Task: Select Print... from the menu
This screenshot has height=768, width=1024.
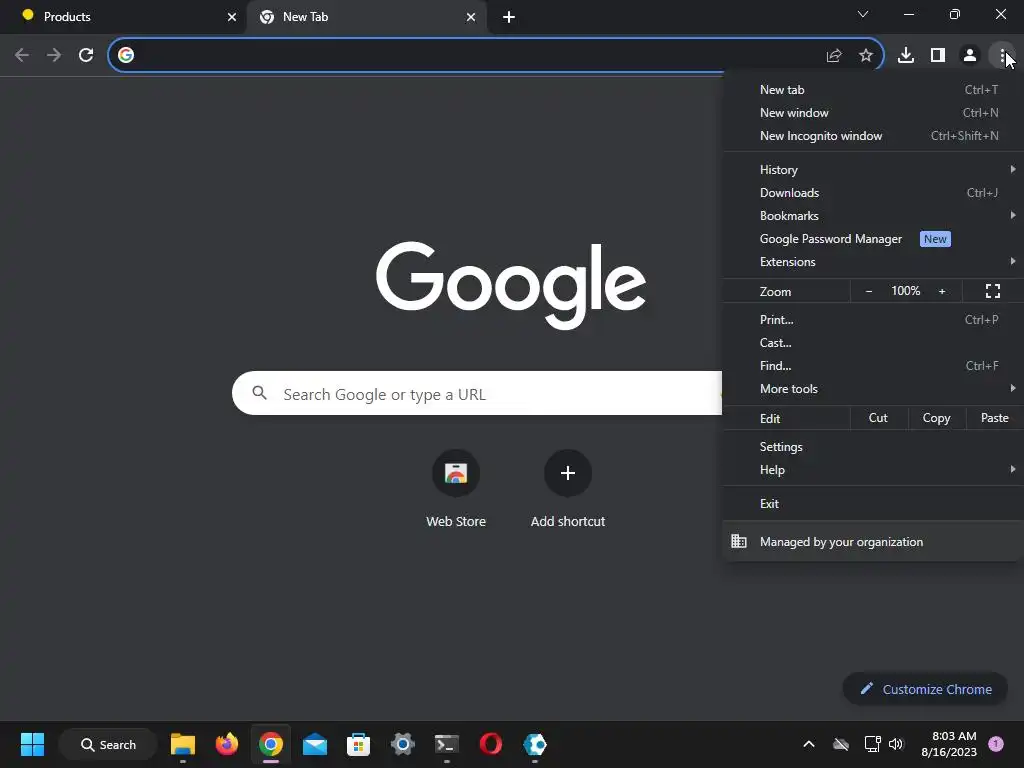Action: (x=873, y=320)
